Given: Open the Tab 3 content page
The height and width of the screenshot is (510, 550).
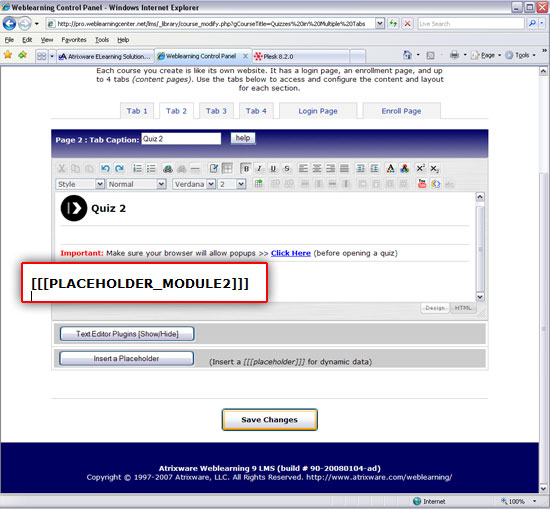Looking at the screenshot, I should coord(216,111).
